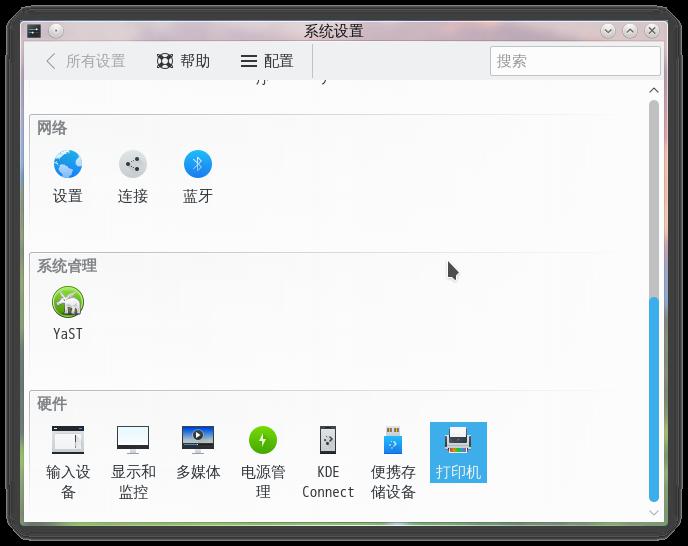Click the 搜索 search field
Viewport: 688px width, 546px height.
(x=575, y=61)
